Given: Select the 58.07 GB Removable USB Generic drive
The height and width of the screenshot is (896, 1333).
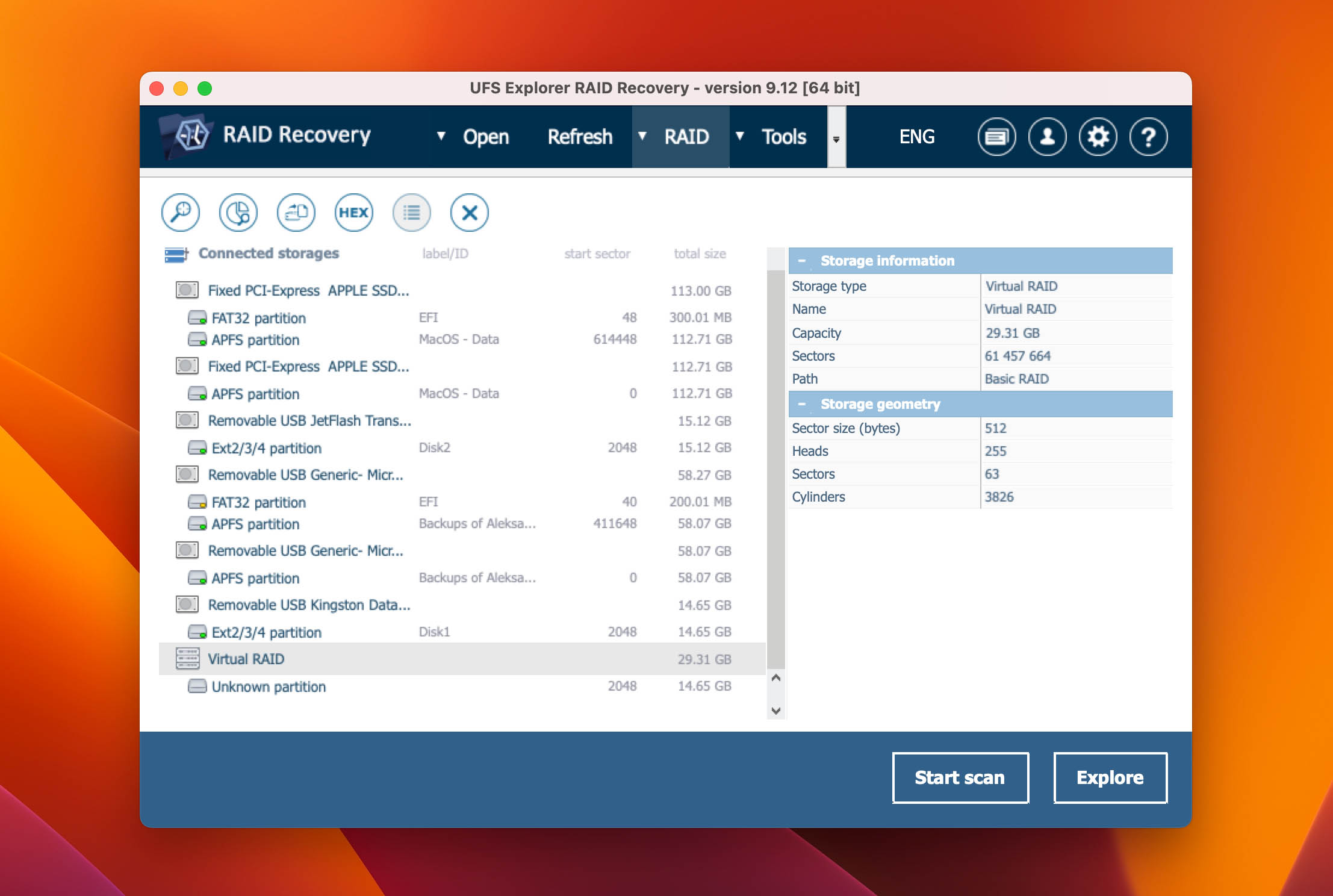Looking at the screenshot, I should (x=462, y=550).
